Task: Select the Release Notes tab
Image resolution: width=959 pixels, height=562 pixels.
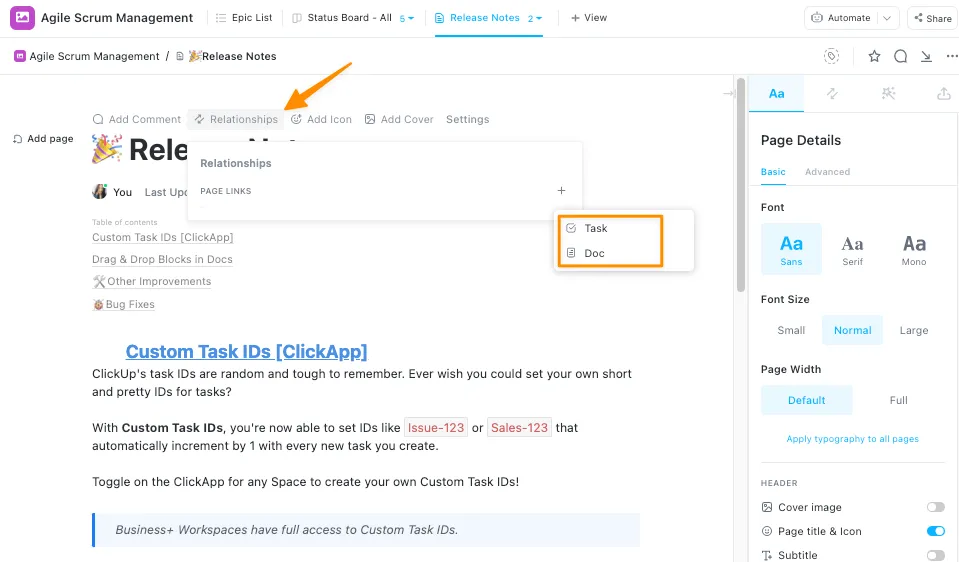Action: pyautogui.click(x=477, y=18)
